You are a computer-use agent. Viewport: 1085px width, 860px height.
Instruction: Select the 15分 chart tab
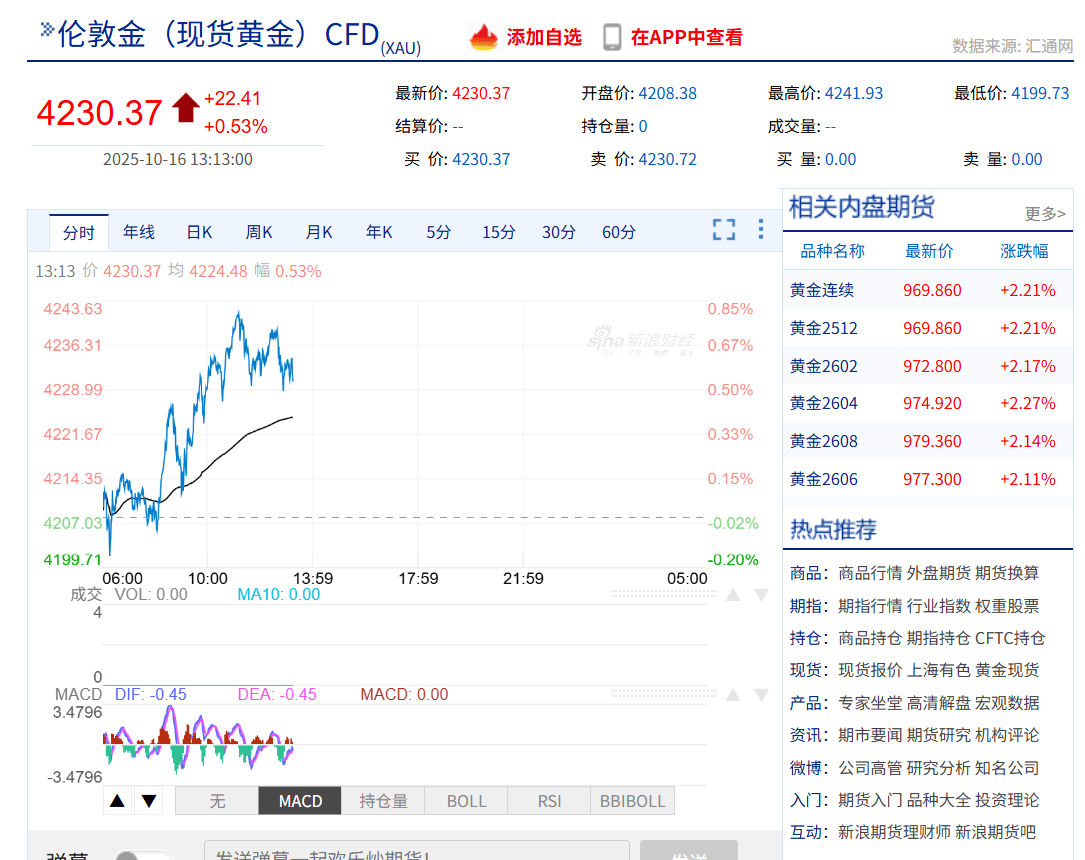(x=499, y=232)
